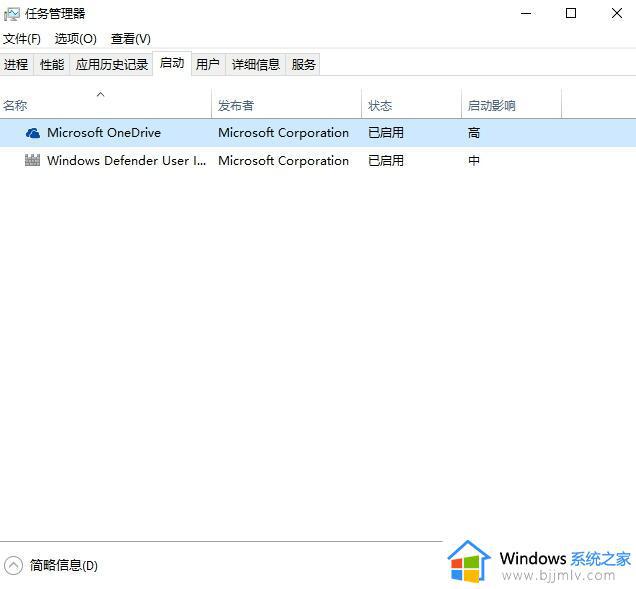636x589 pixels.
Task: Sort by the 名称 column header
Action: pyautogui.click(x=105, y=105)
